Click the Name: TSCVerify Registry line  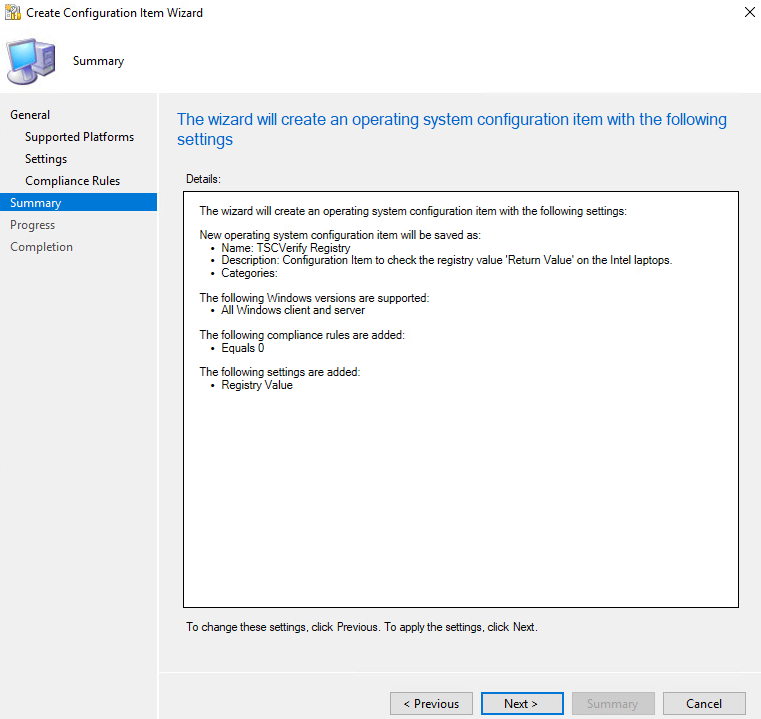286,248
